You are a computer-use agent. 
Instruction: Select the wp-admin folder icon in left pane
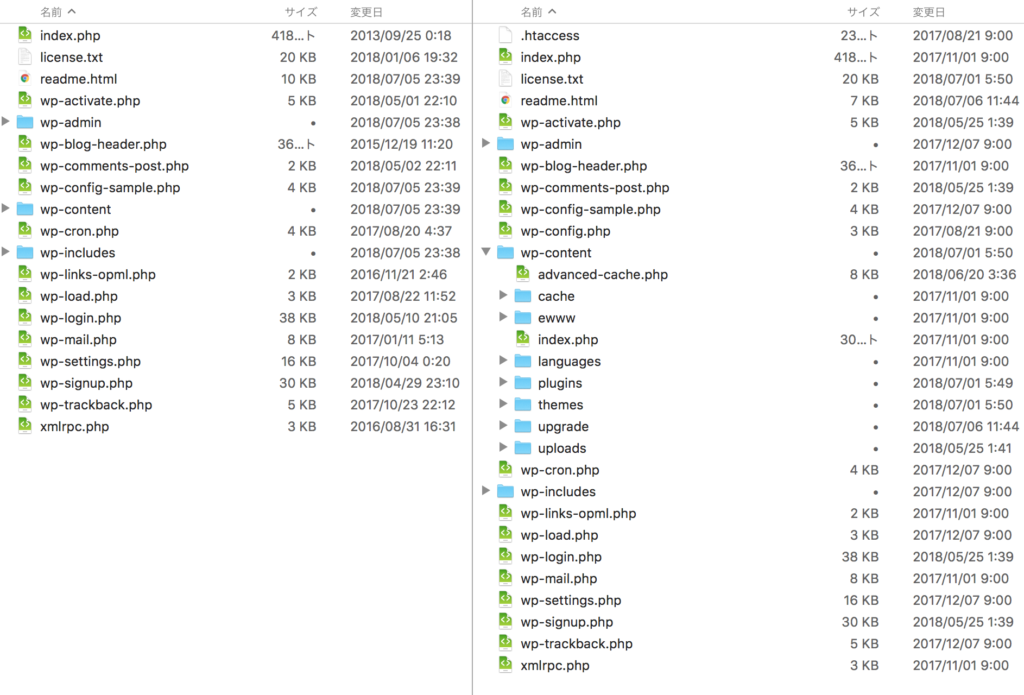tap(25, 122)
